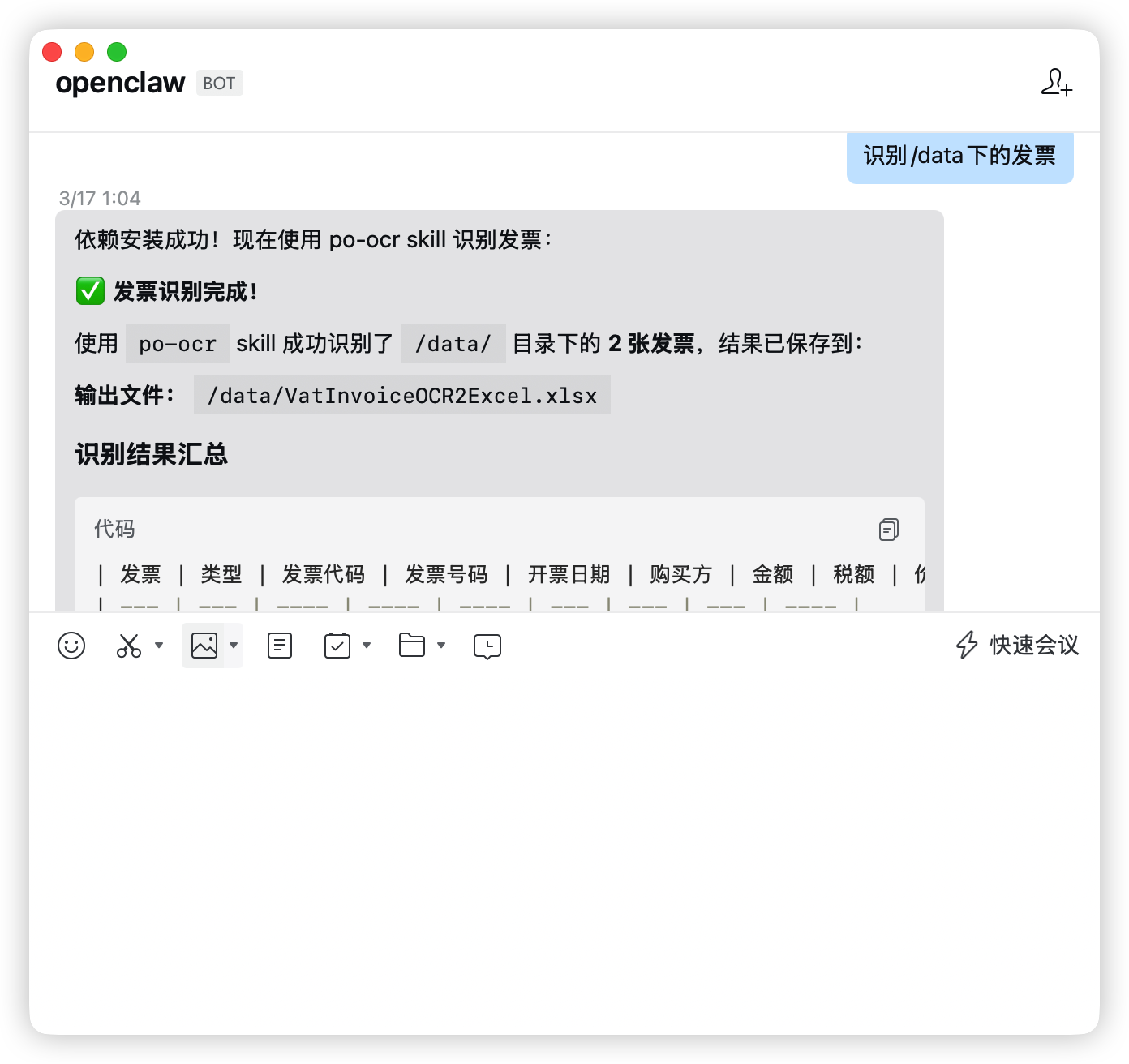This screenshot has width=1129, height=1064.
Task: Select the /data/VatInvoiceOCR2Excel.xlsx file path
Action: pyautogui.click(x=402, y=396)
